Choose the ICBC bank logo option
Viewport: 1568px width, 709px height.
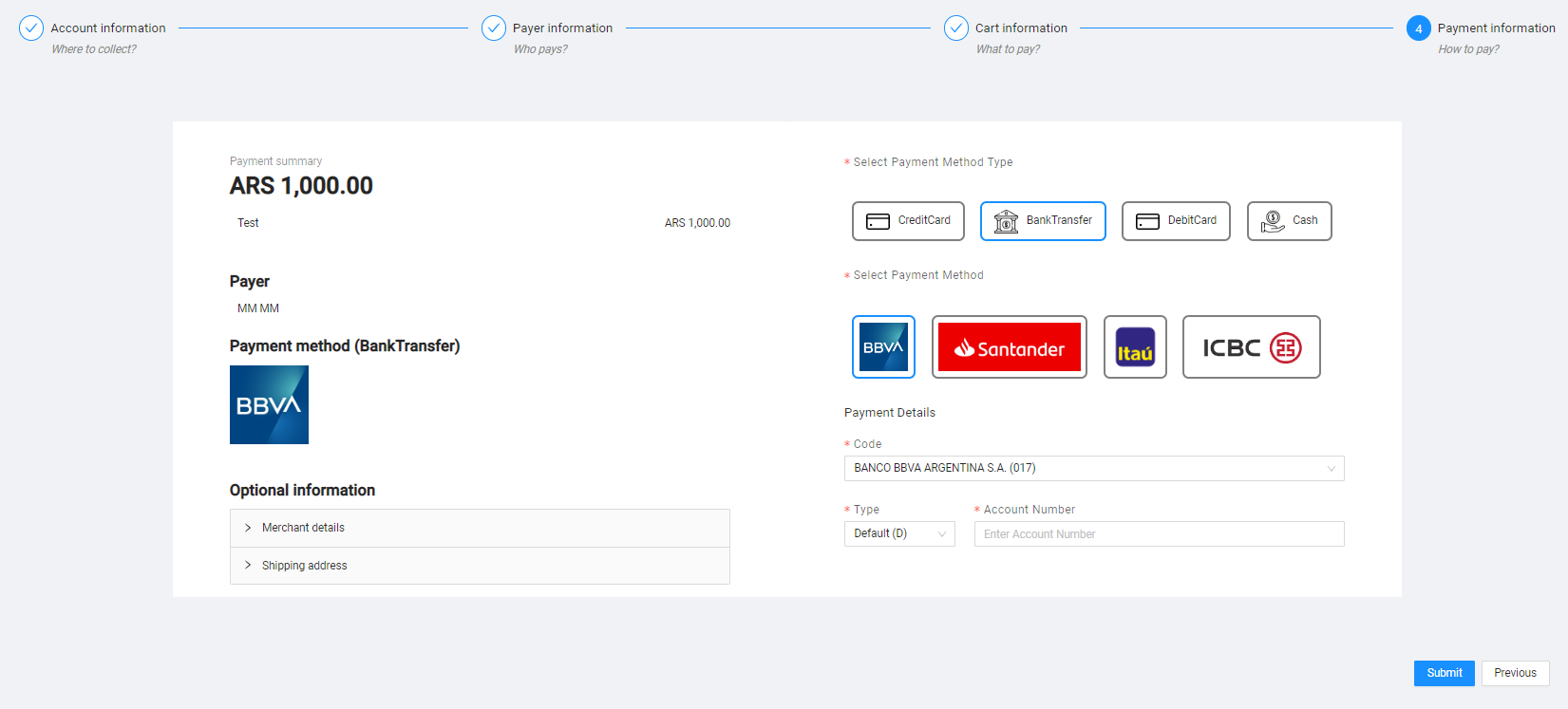click(1252, 346)
